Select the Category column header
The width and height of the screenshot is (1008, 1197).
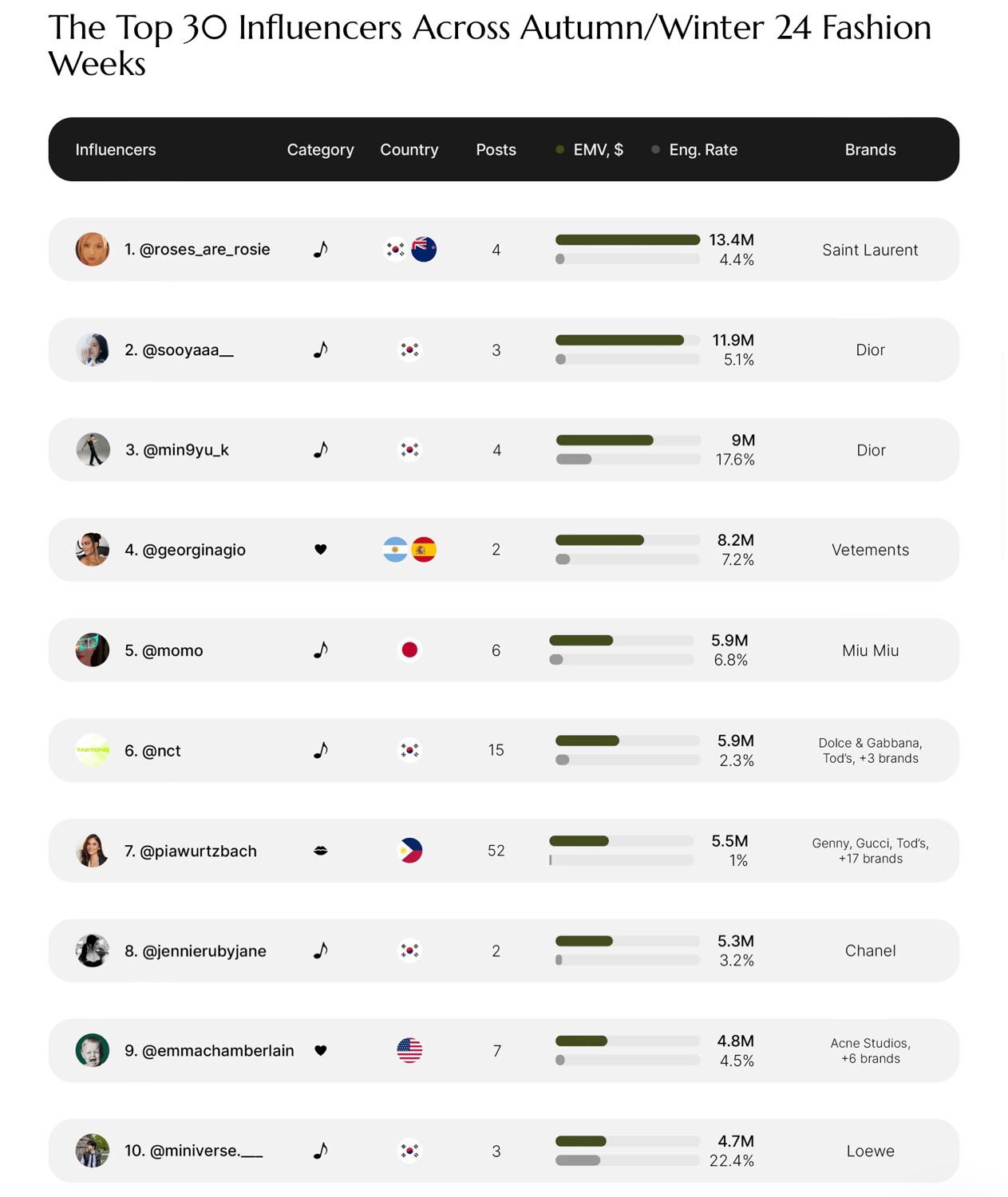[320, 150]
